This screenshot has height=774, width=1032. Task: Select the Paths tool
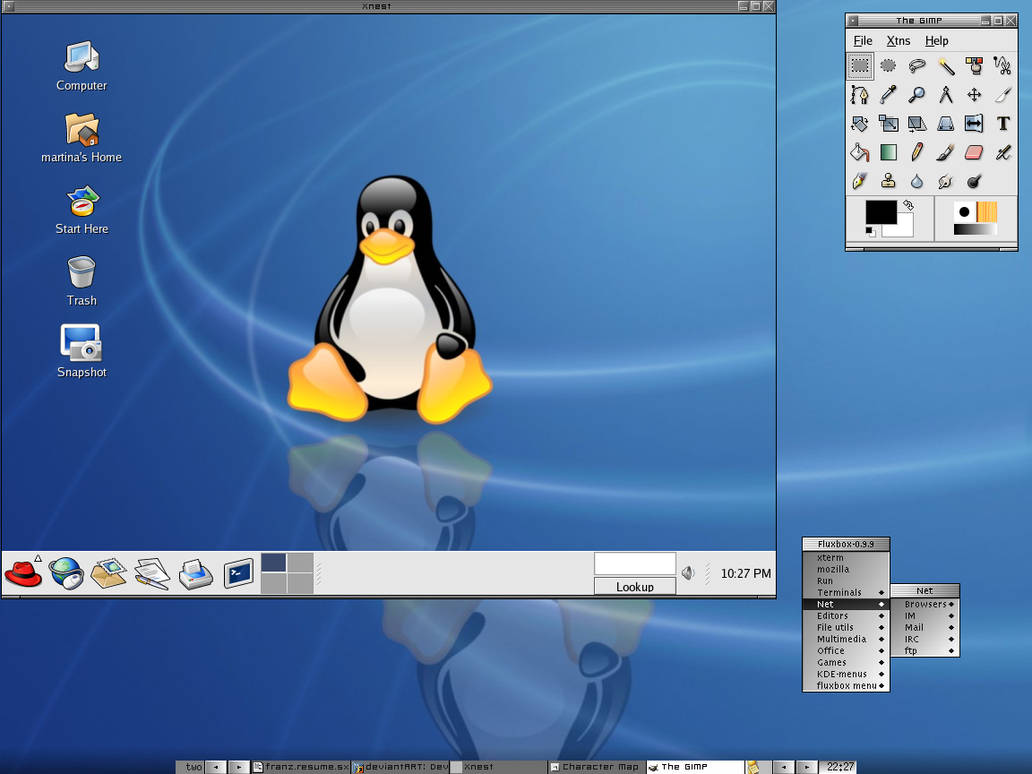point(860,95)
